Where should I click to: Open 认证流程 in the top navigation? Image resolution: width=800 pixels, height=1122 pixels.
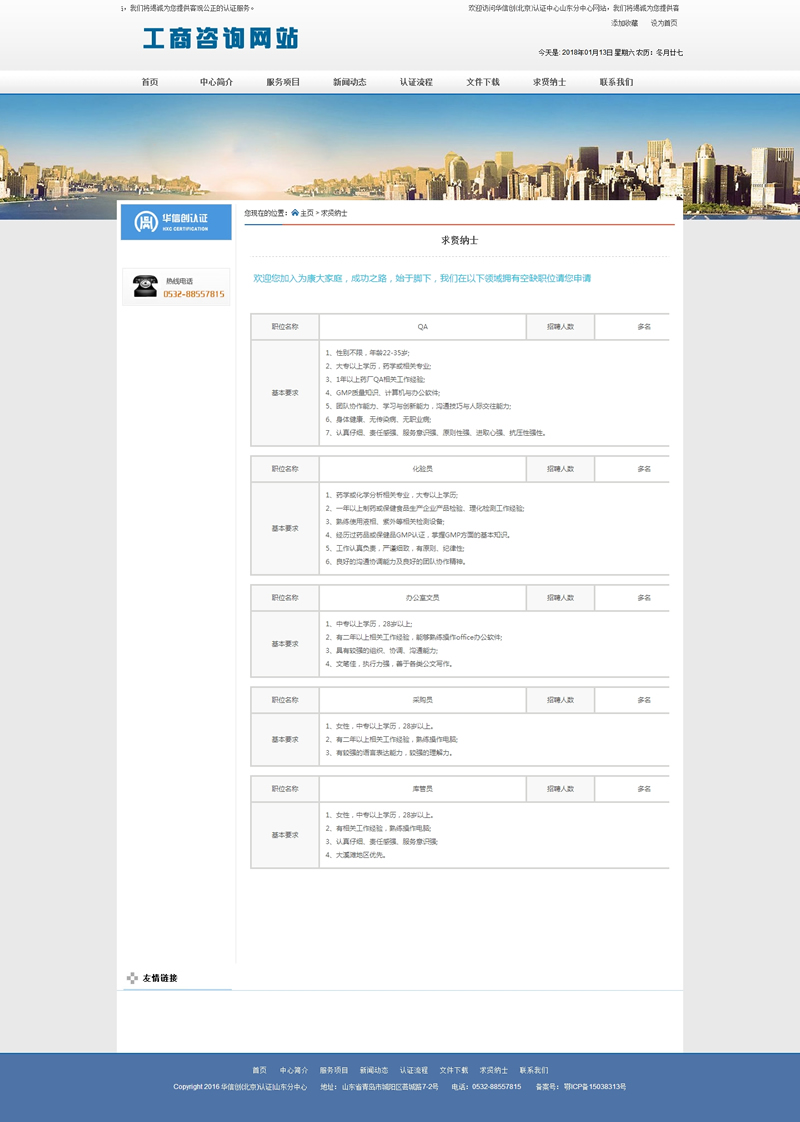(416, 82)
